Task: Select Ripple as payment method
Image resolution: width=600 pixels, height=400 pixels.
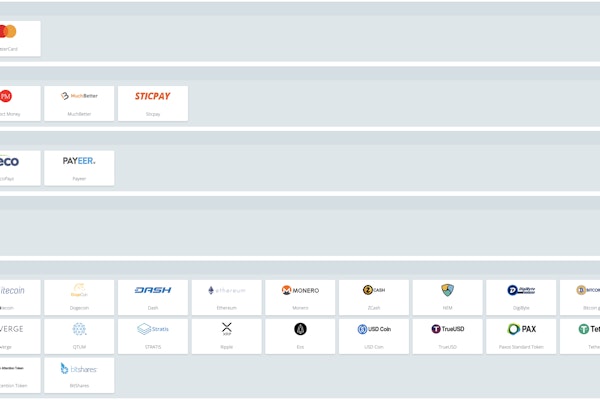Action: pyautogui.click(x=226, y=336)
